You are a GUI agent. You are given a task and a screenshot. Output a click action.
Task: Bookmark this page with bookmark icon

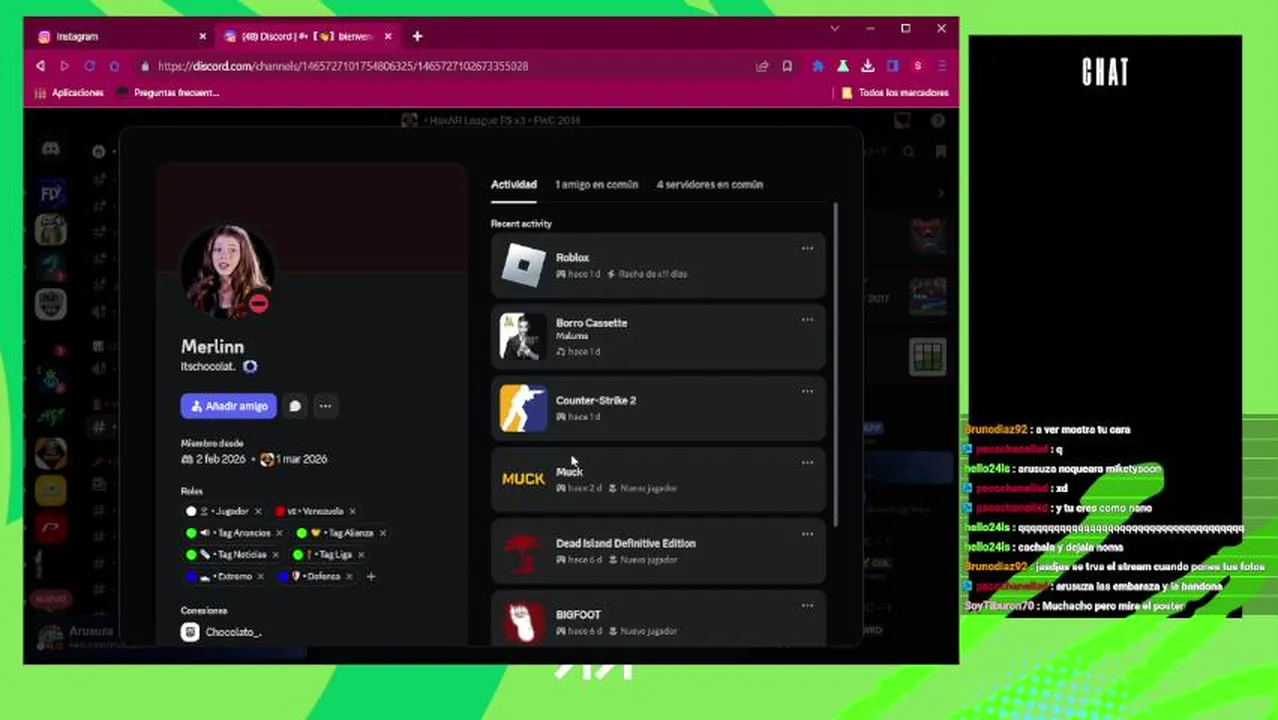pos(787,66)
